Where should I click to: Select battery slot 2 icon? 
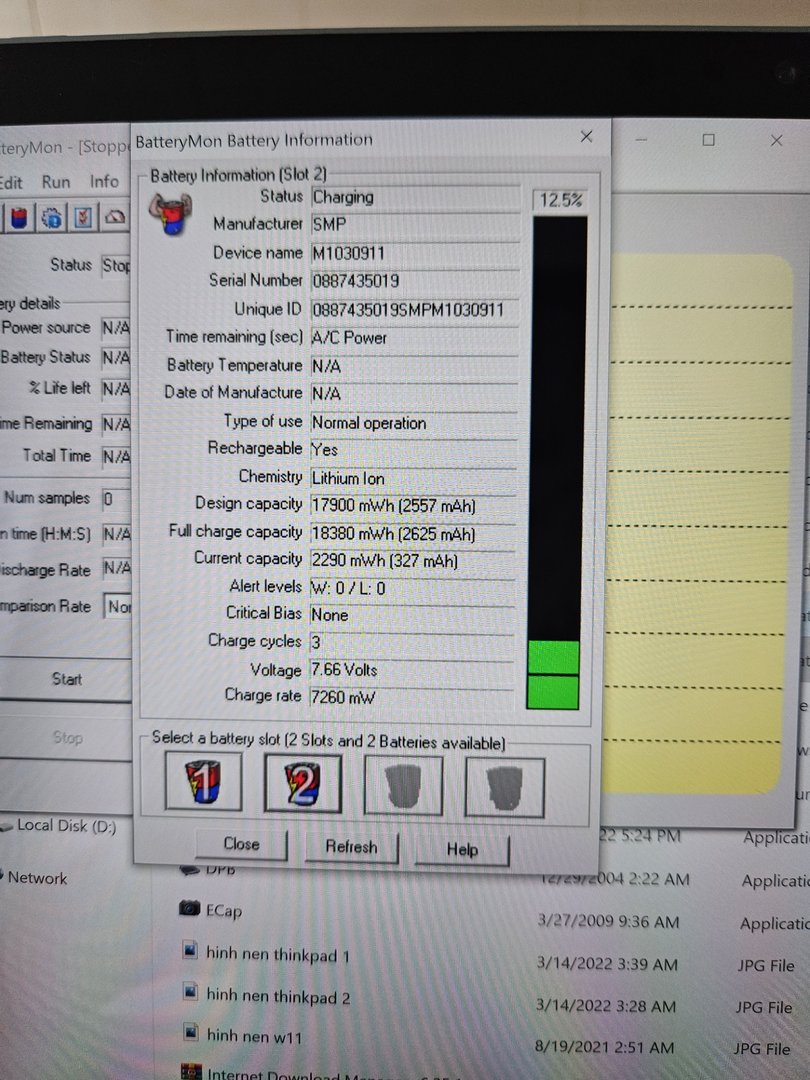303,784
